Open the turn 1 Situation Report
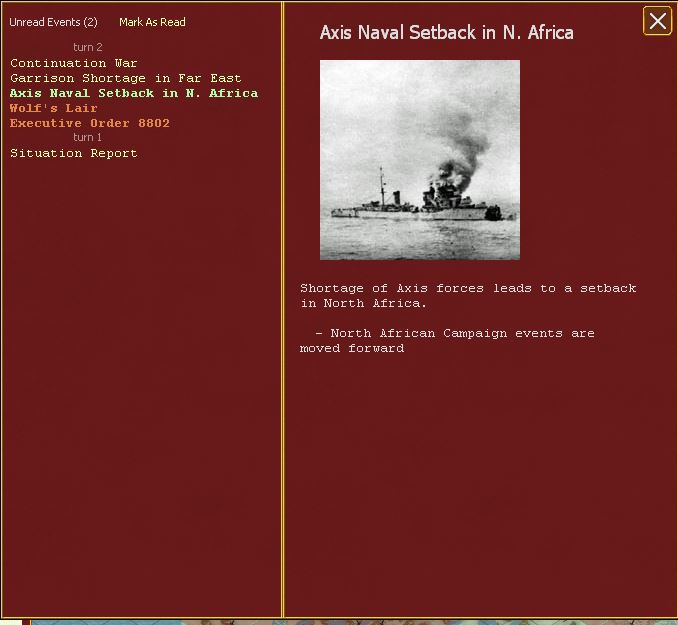 tap(74, 153)
